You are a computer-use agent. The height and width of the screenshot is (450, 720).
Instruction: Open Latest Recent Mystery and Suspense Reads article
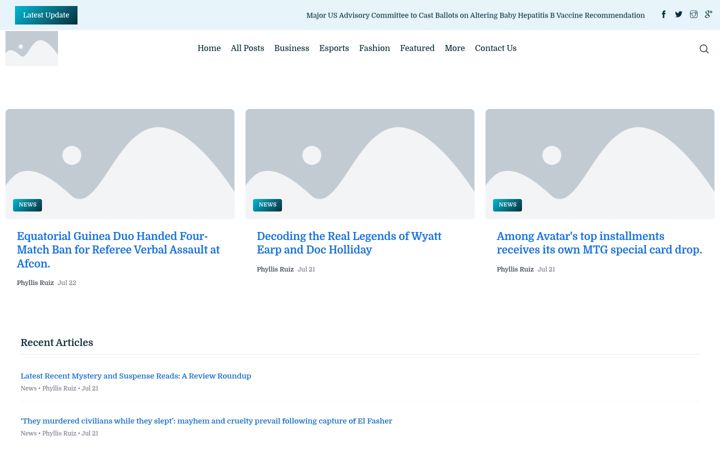(136, 376)
